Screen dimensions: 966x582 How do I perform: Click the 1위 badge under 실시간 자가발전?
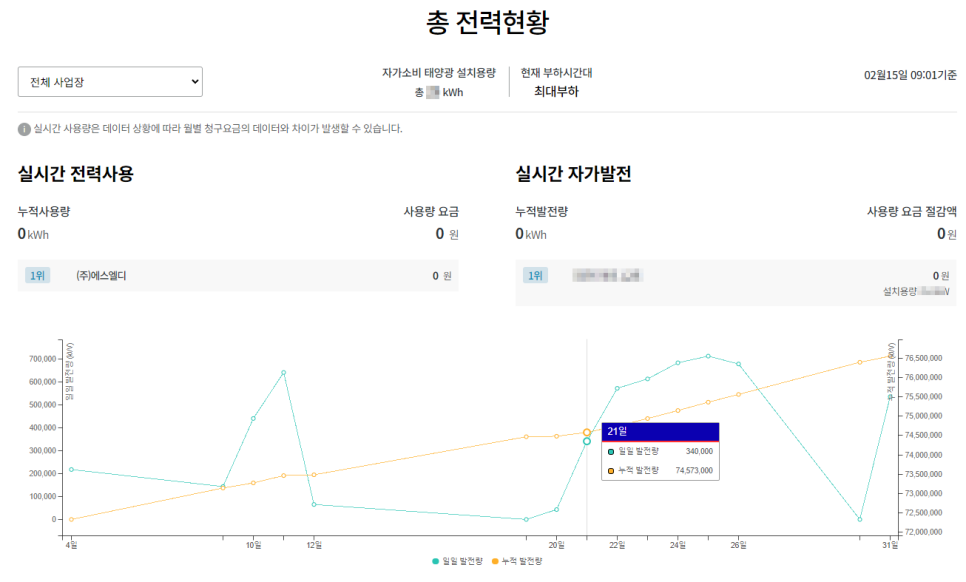point(535,276)
